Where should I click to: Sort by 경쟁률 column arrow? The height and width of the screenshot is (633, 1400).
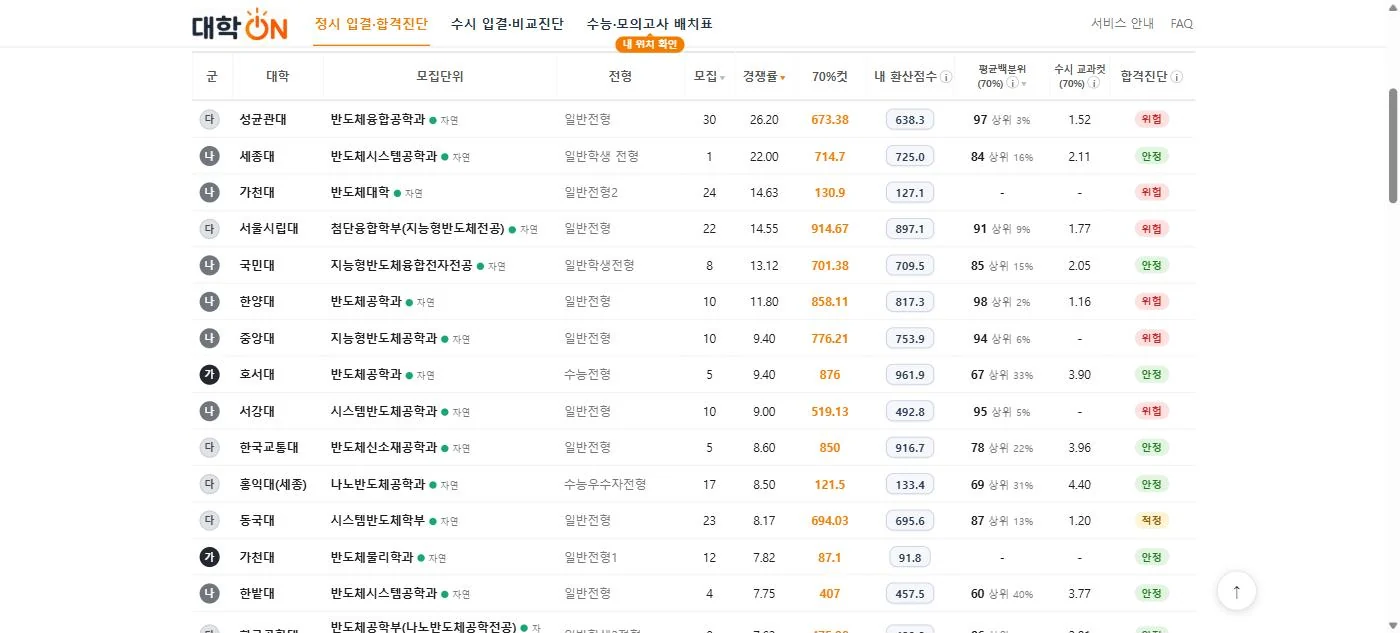click(783, 78)
